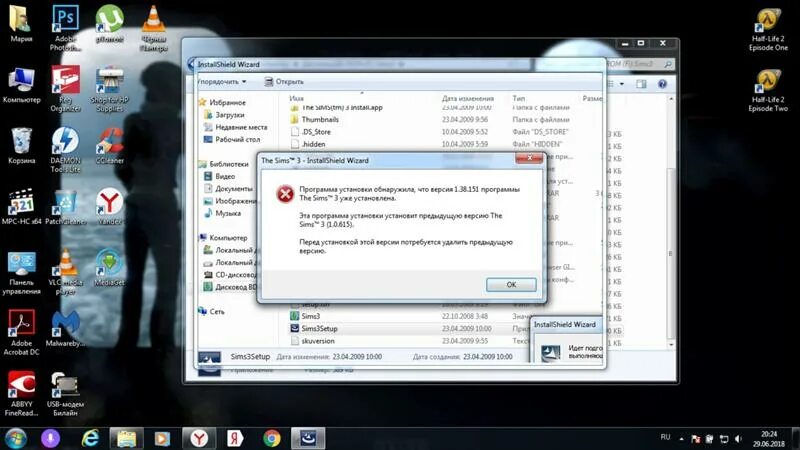Open ABBYY FineReader desktop icon

pyautogui.click(x=21, y=393)
